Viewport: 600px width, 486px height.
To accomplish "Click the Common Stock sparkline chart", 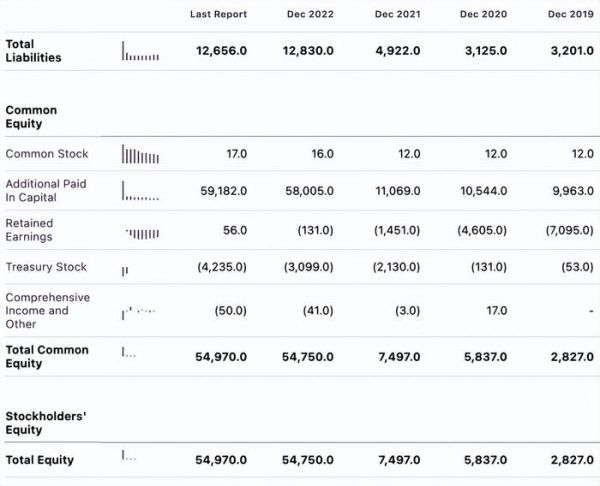I will (x=140, y=154).
